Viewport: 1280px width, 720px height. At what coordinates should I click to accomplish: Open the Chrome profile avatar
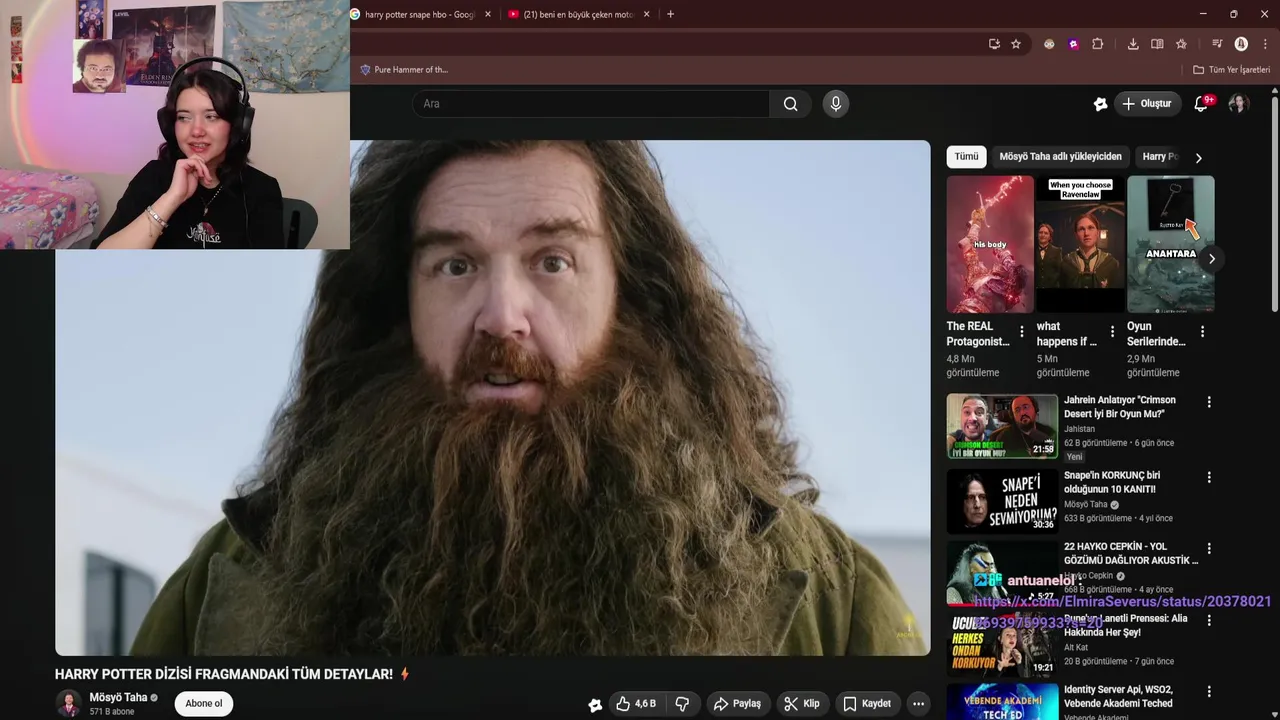tap(1241, 44)
